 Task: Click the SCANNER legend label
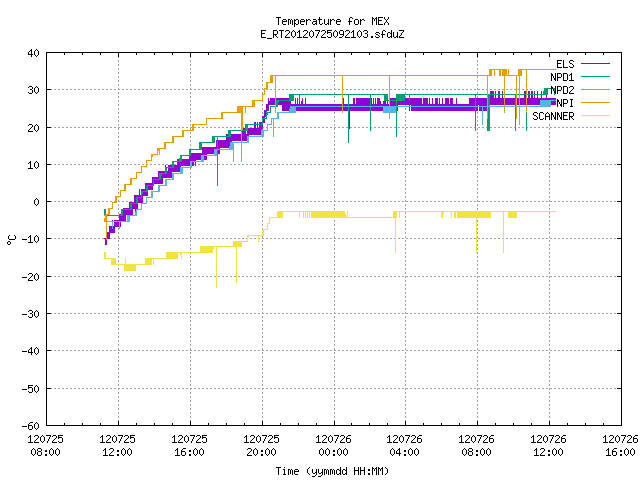[x=553, y=116]
